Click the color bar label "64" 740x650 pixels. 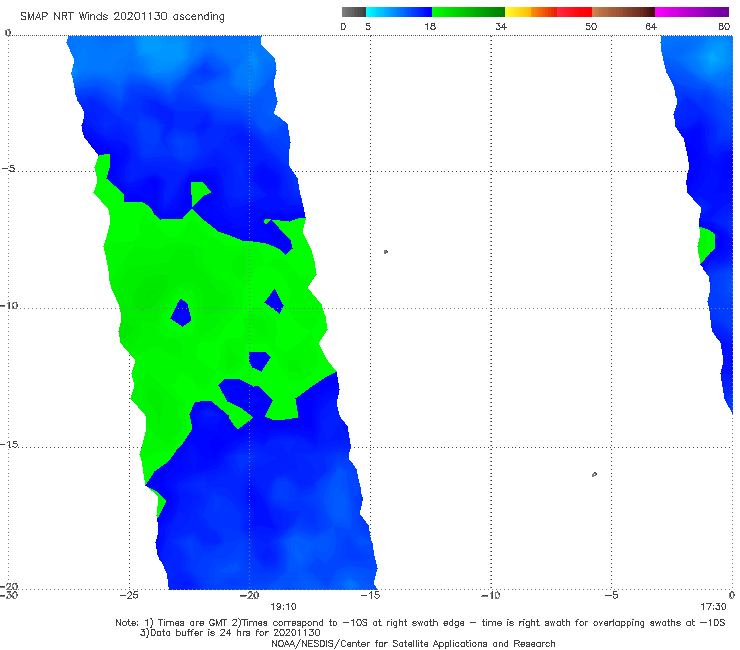coord(651,26)
